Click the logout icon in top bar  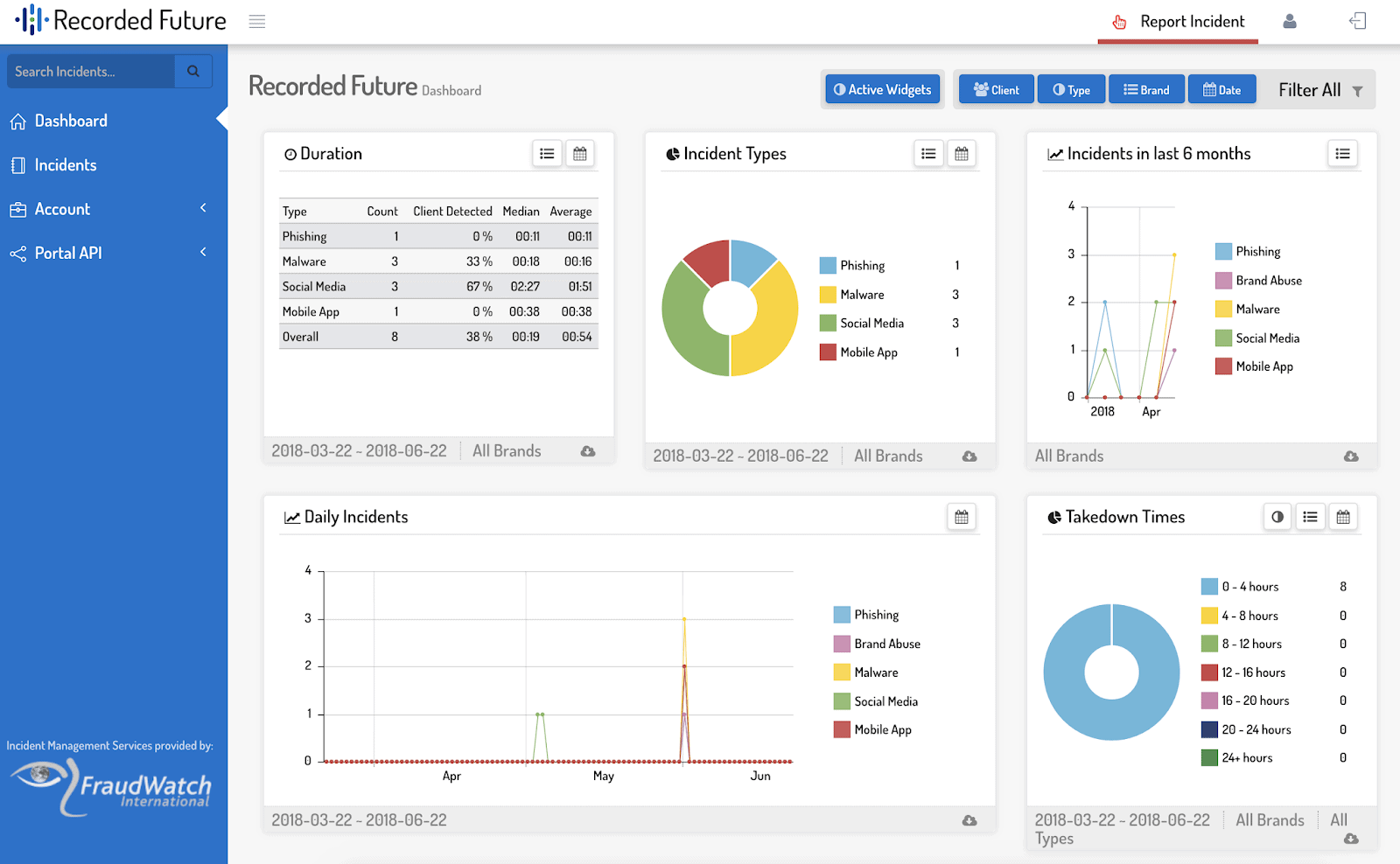tap(1357, 22)
